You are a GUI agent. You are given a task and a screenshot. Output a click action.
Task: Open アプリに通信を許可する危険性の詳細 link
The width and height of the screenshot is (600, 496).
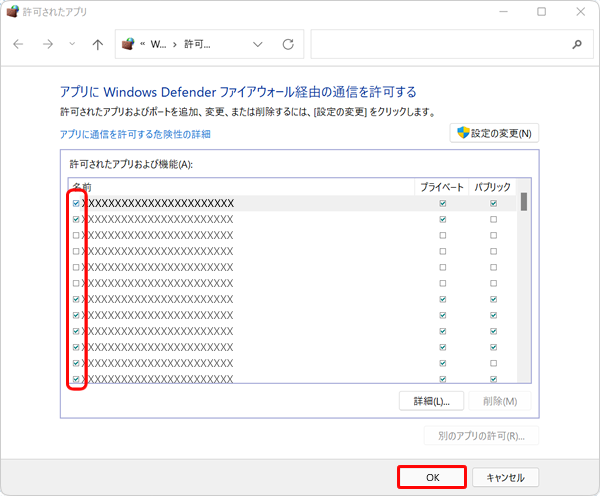pyautogui.click(x=135, y=133)
